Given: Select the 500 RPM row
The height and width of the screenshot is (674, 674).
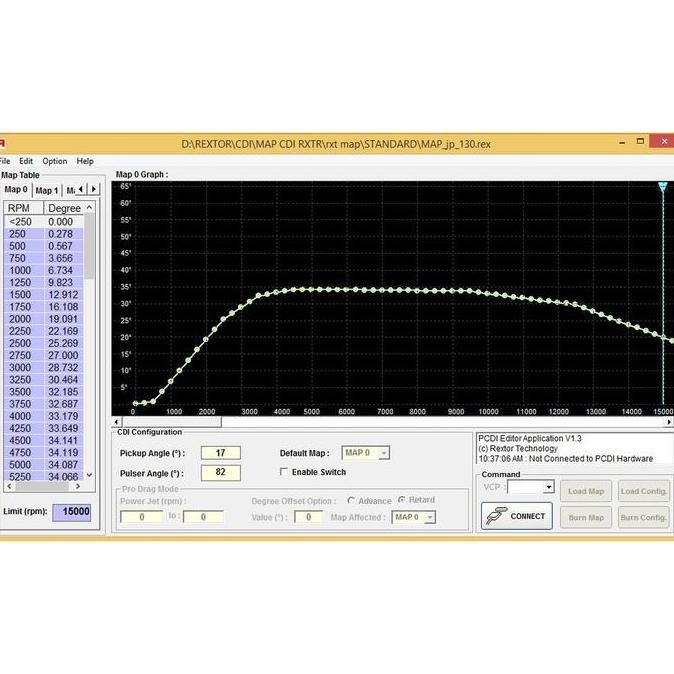Looking at the screenshot, I should (x=44, y=246).
